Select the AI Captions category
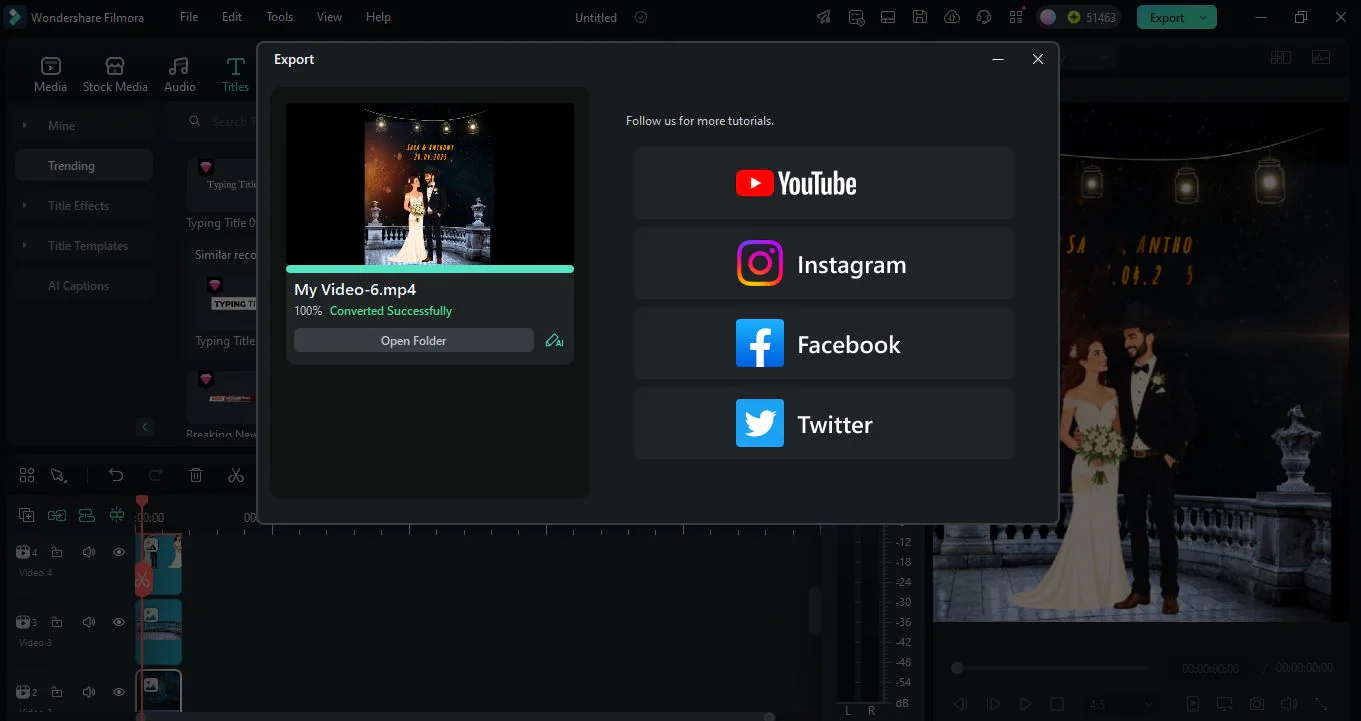1361x721 pixels. pyautogui.click(x=82, y=285)
